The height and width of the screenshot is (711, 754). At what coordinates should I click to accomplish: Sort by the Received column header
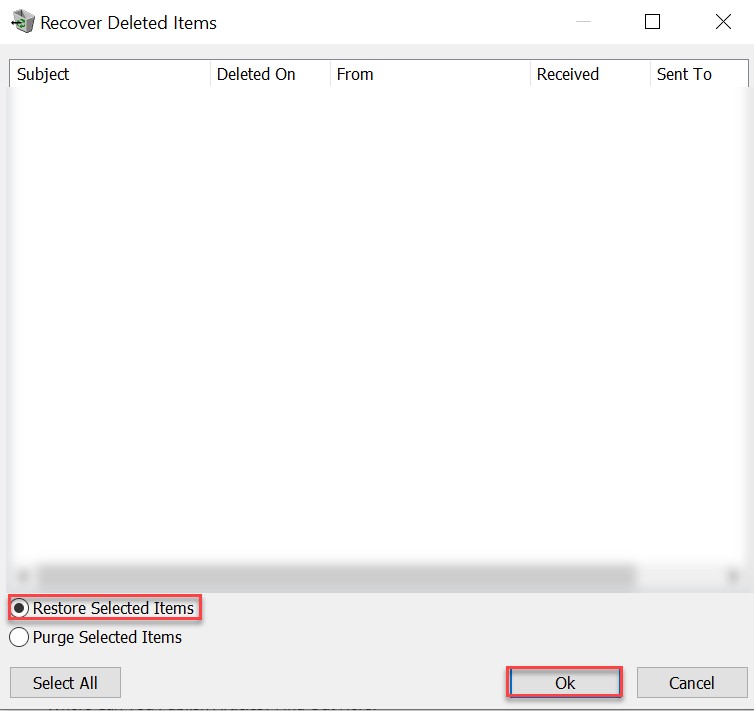click(591, 74)
